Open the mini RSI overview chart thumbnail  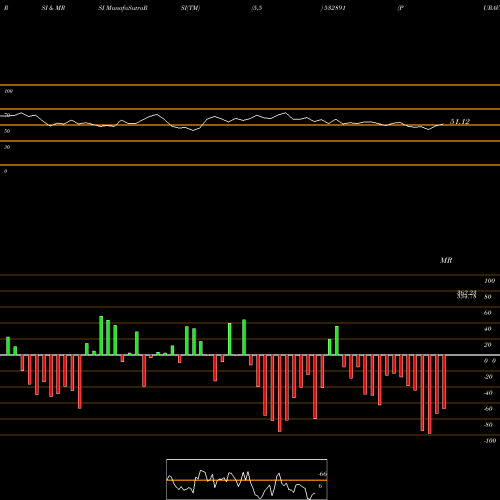247,479
